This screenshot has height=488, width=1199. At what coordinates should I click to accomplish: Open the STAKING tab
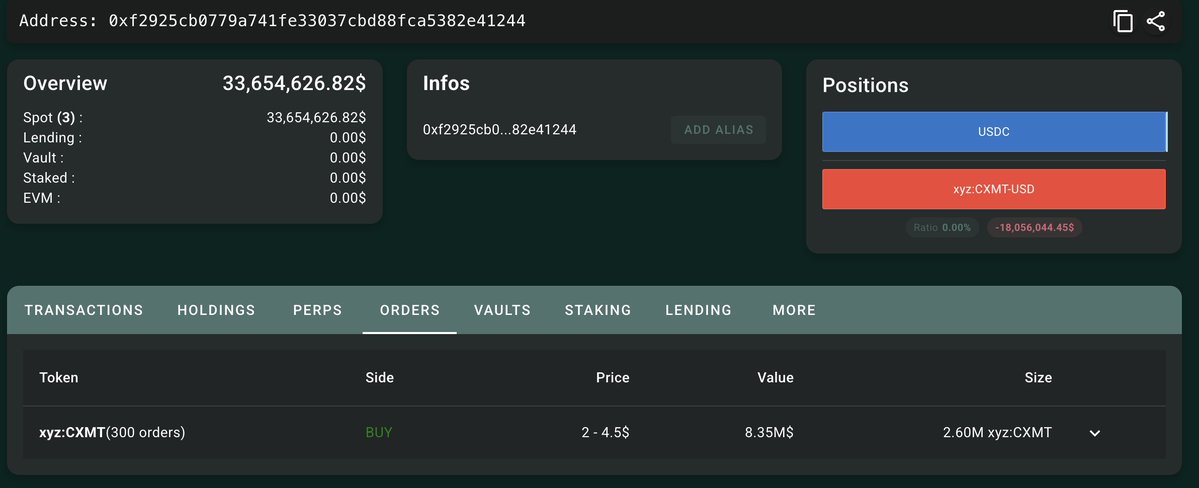tap(598, 310)
